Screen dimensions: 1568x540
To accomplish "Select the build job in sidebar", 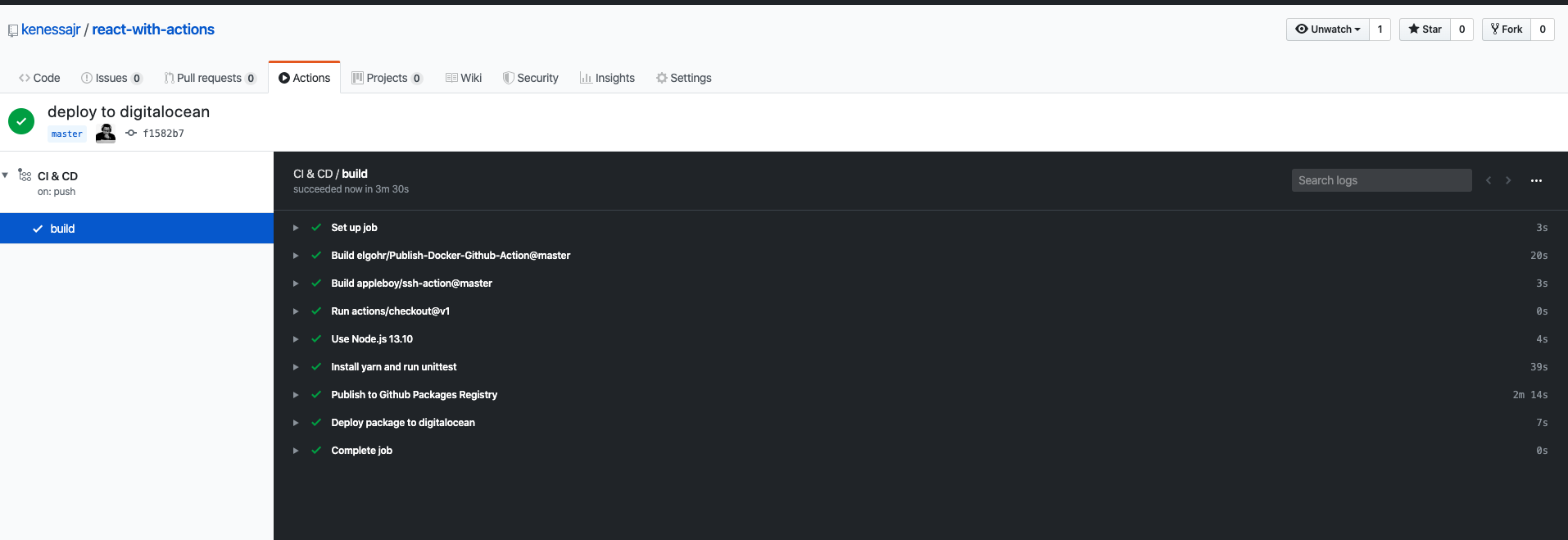I will (x=137, y=229).
